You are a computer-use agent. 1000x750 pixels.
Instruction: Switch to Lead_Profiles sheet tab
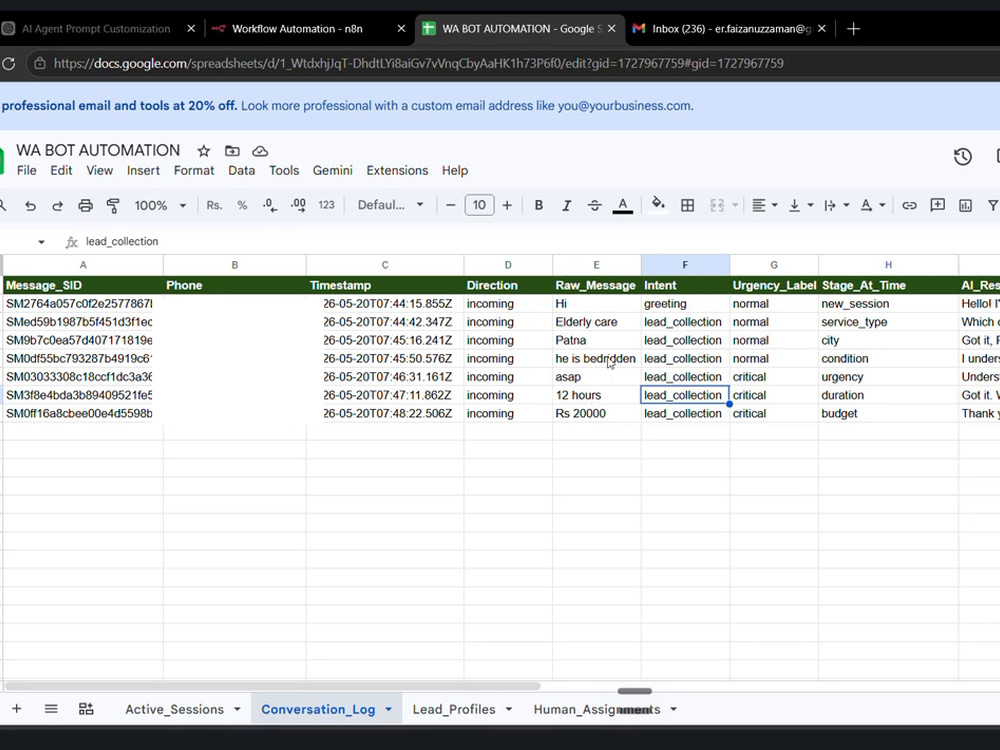click(453, 709)
